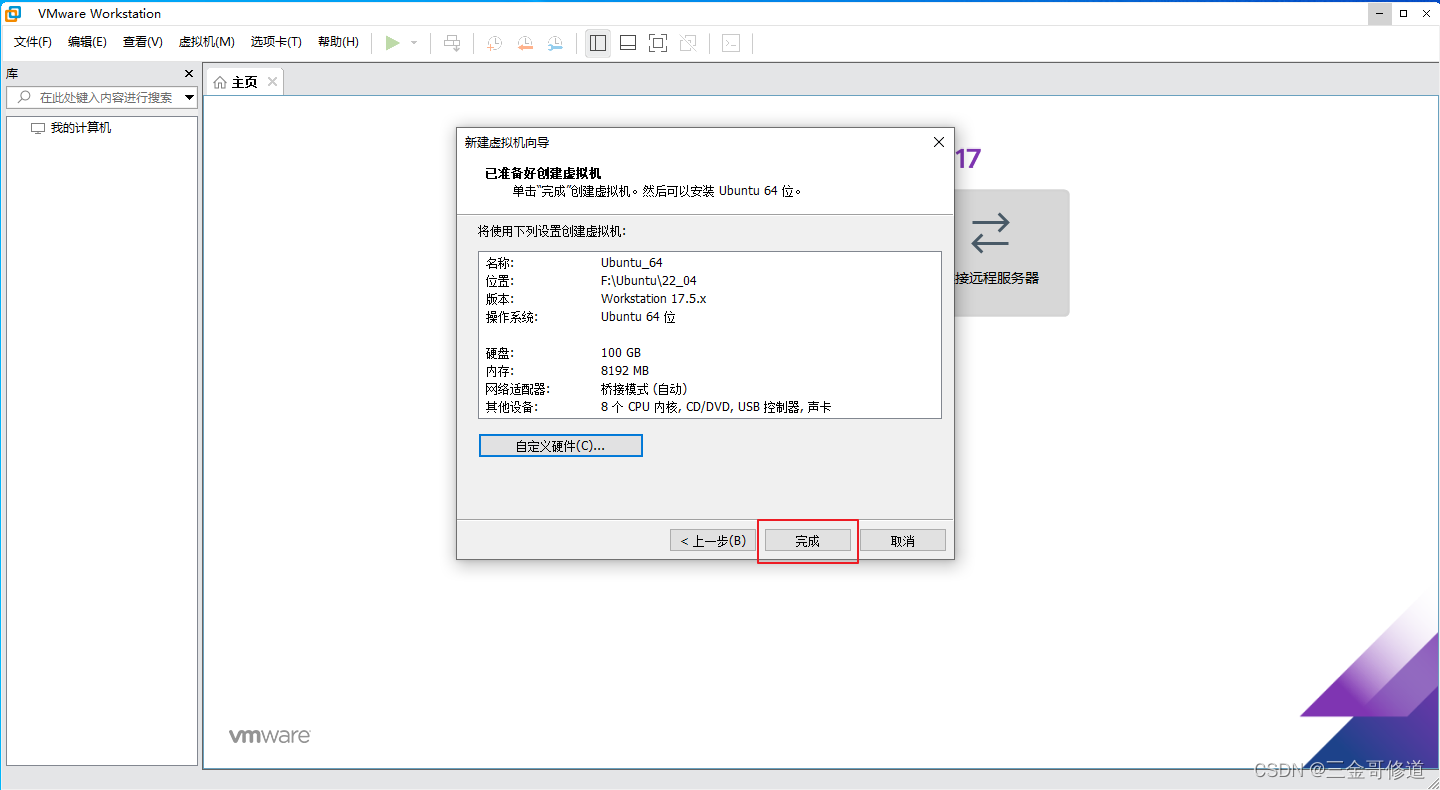Click the VMware Workstation title bar logo
The width and height of the screenshot is (1440, 790).
pos(14,14)
